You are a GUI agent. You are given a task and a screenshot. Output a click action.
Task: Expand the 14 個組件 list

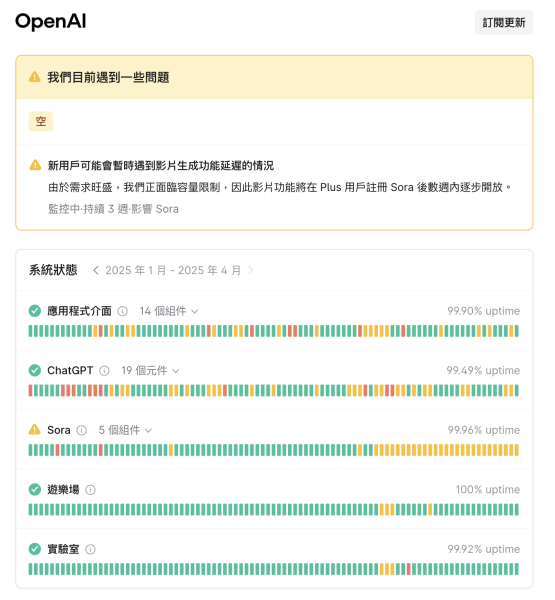[x=169, y=311]
